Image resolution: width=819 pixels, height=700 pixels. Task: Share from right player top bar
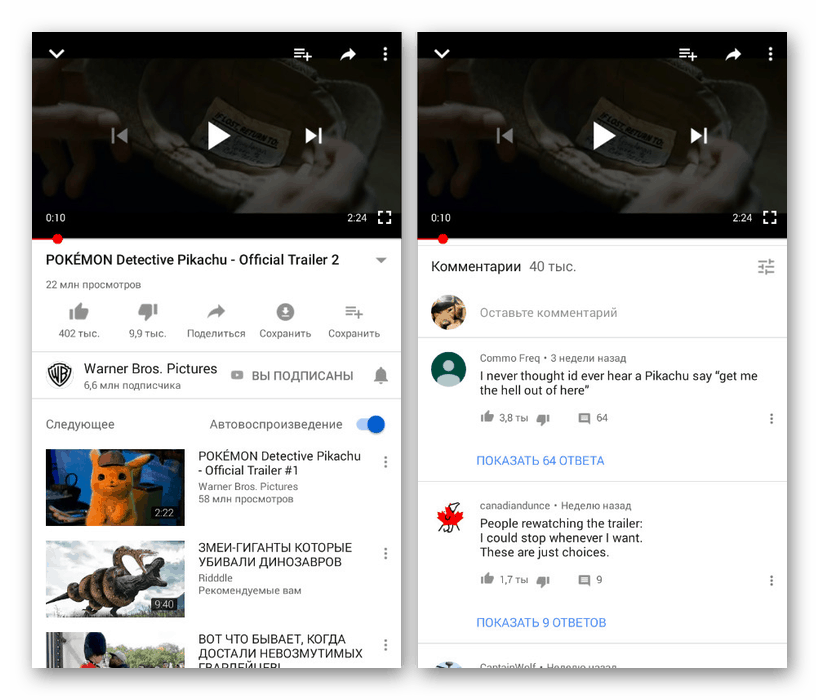(x=733, y=54)
